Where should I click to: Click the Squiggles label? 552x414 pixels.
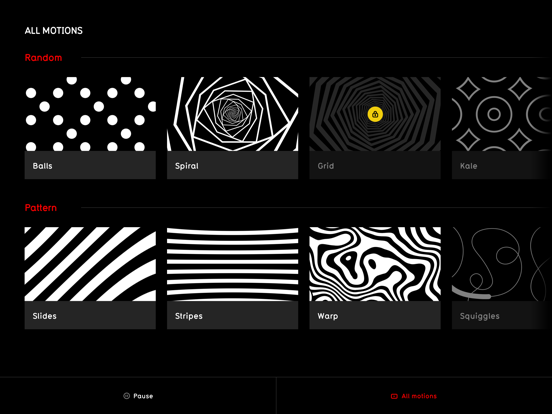[x=479, y=316]
